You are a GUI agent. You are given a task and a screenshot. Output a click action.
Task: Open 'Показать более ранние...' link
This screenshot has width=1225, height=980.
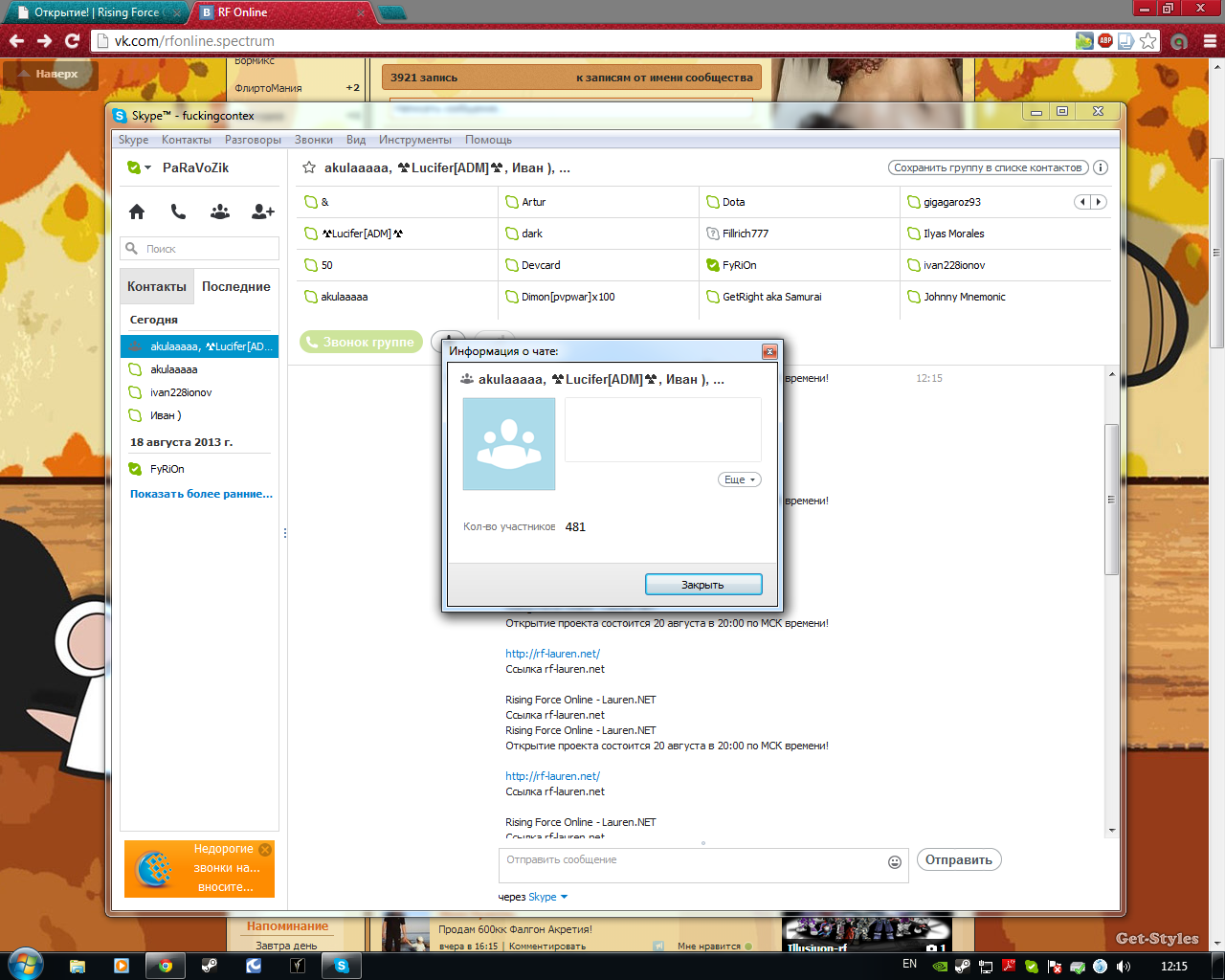[201, 494]
